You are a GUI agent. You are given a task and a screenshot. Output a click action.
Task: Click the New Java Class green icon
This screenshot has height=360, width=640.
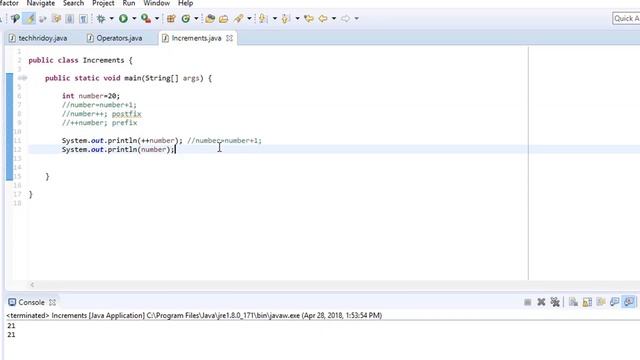186,18
